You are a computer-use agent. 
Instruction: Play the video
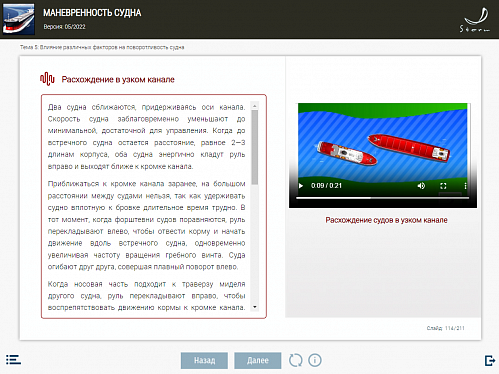(x=301, y=186)
